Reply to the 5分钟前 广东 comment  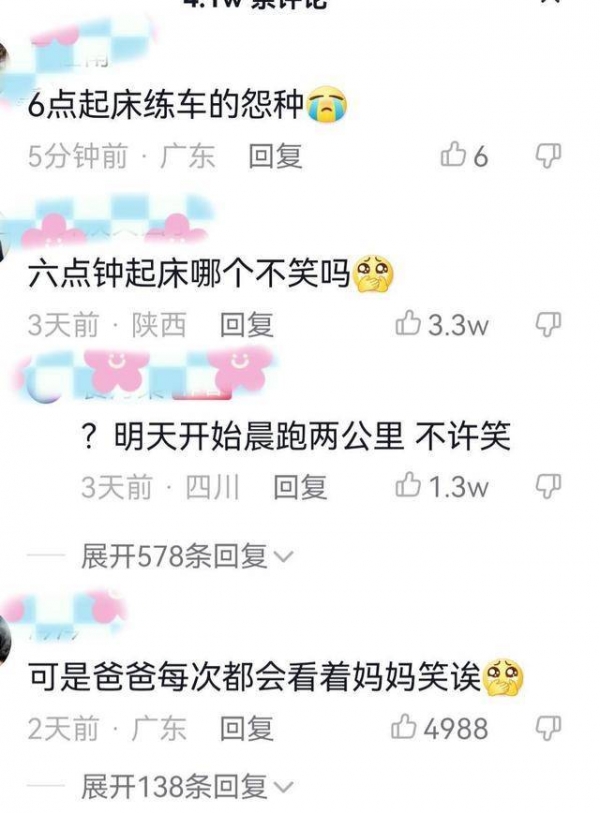click(x=275, y=156)
